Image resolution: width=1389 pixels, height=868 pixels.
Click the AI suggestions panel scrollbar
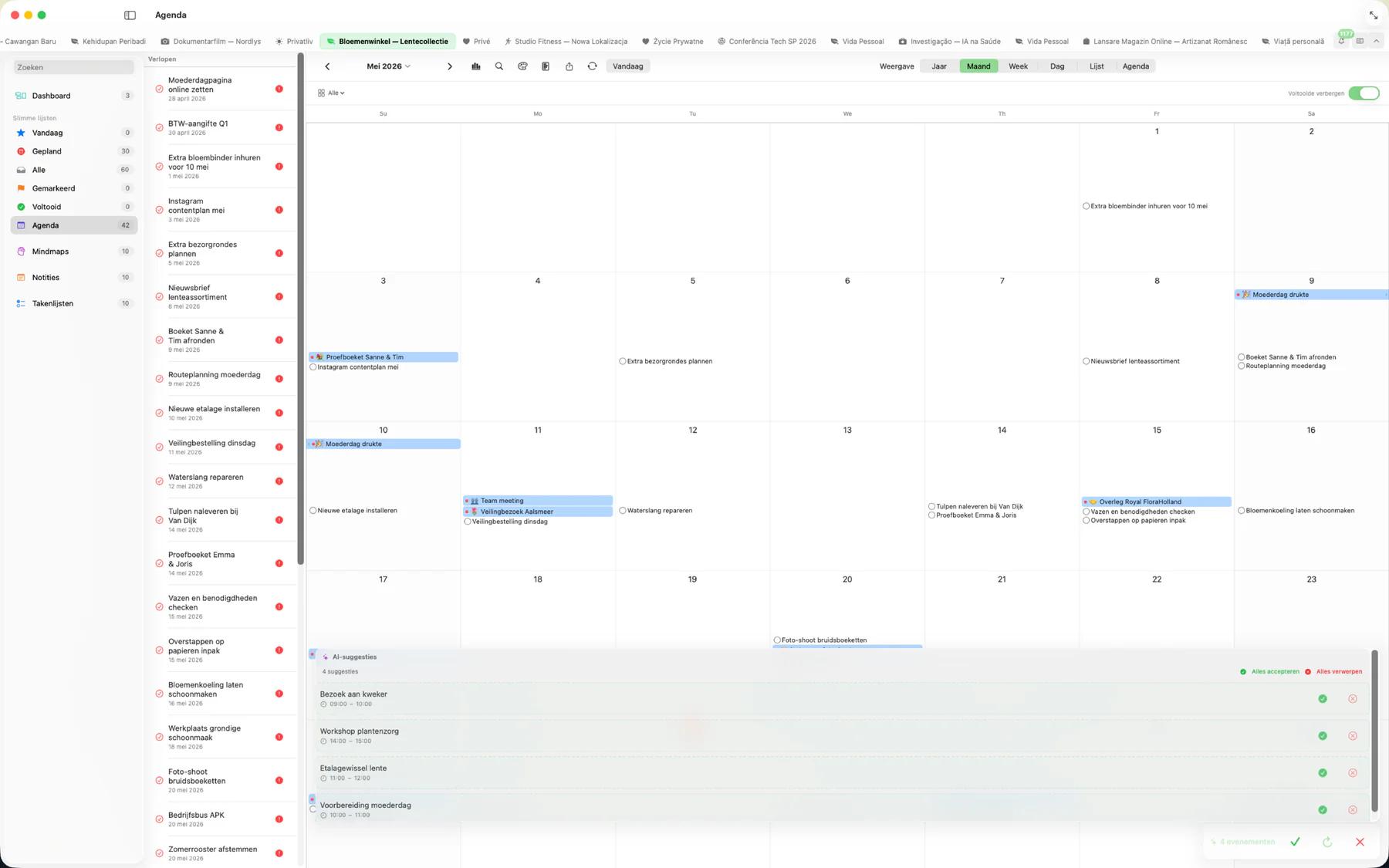[1374, 731]
